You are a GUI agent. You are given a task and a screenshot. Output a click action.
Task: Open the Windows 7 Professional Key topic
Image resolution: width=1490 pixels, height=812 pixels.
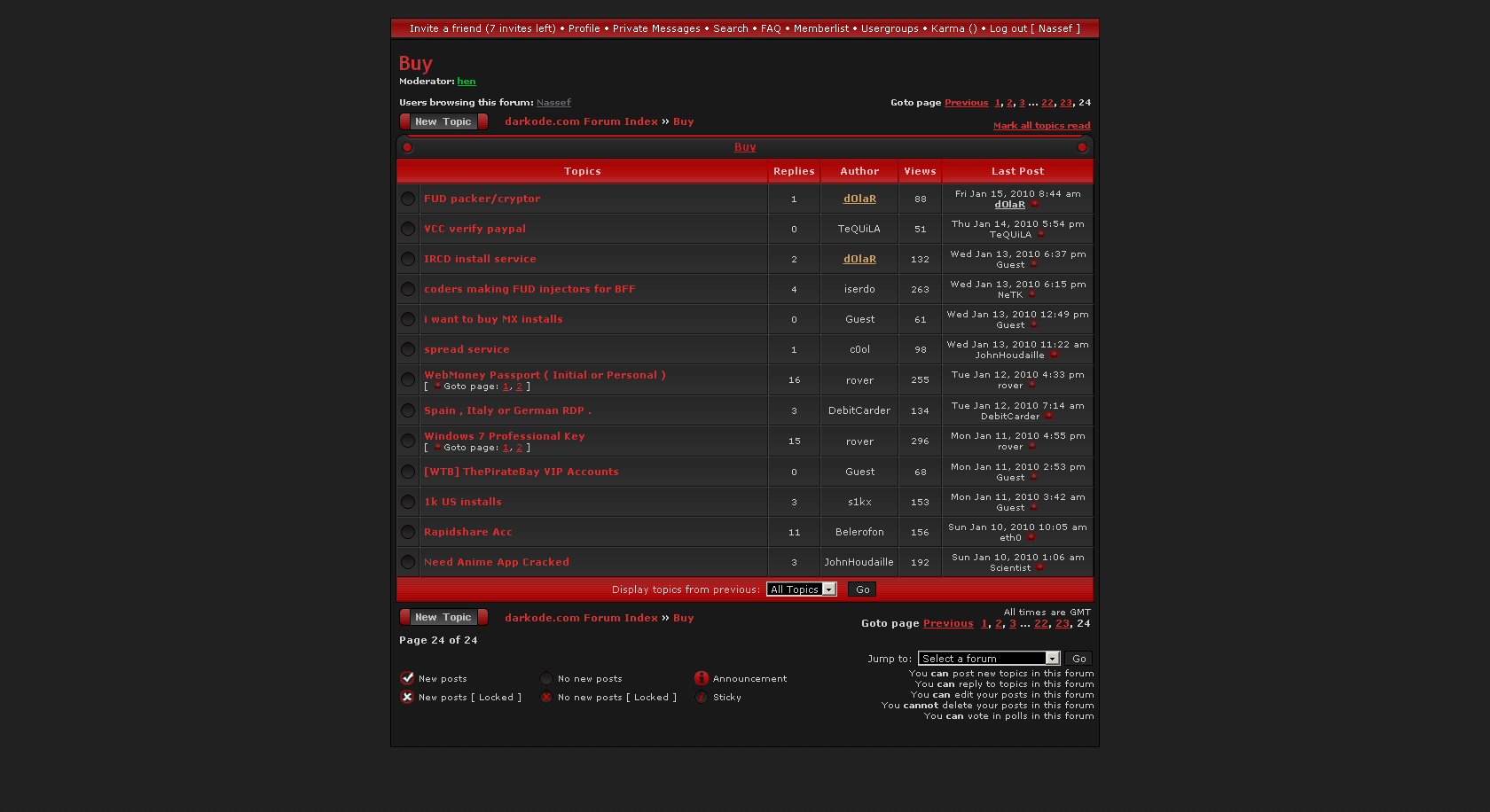(504, 436)
